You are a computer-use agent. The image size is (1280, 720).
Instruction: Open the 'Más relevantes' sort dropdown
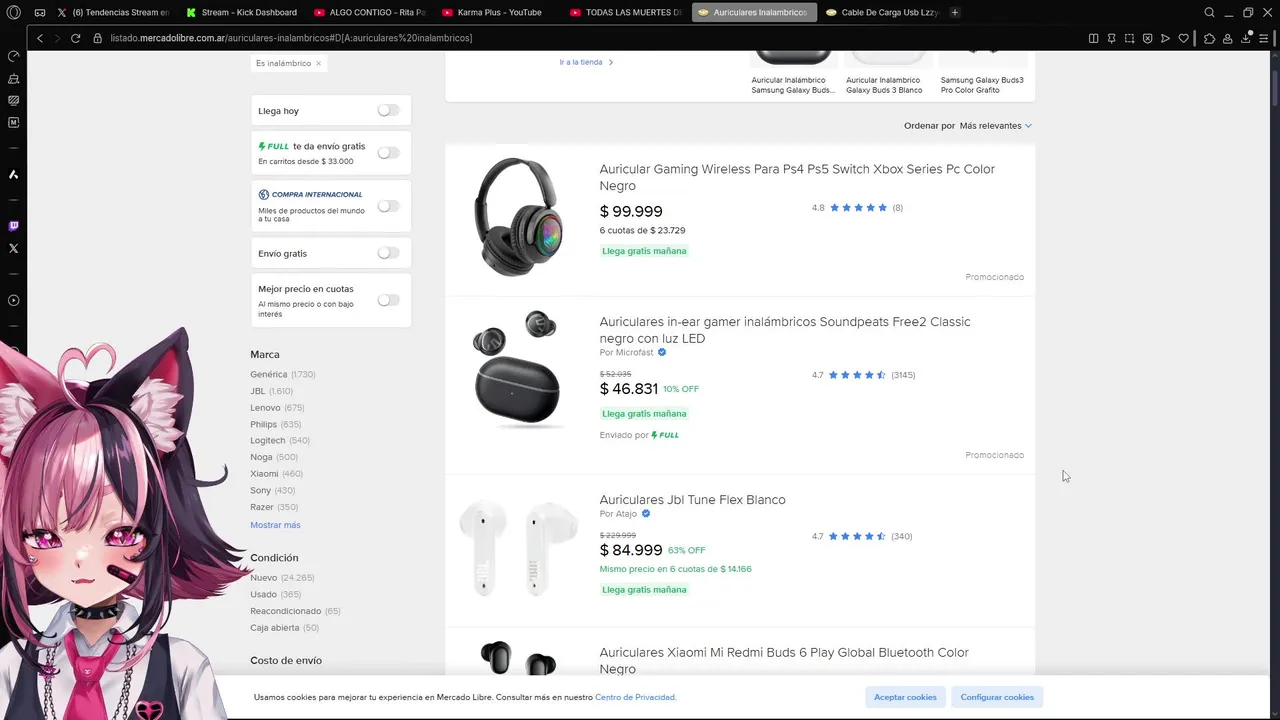point(995,126)
